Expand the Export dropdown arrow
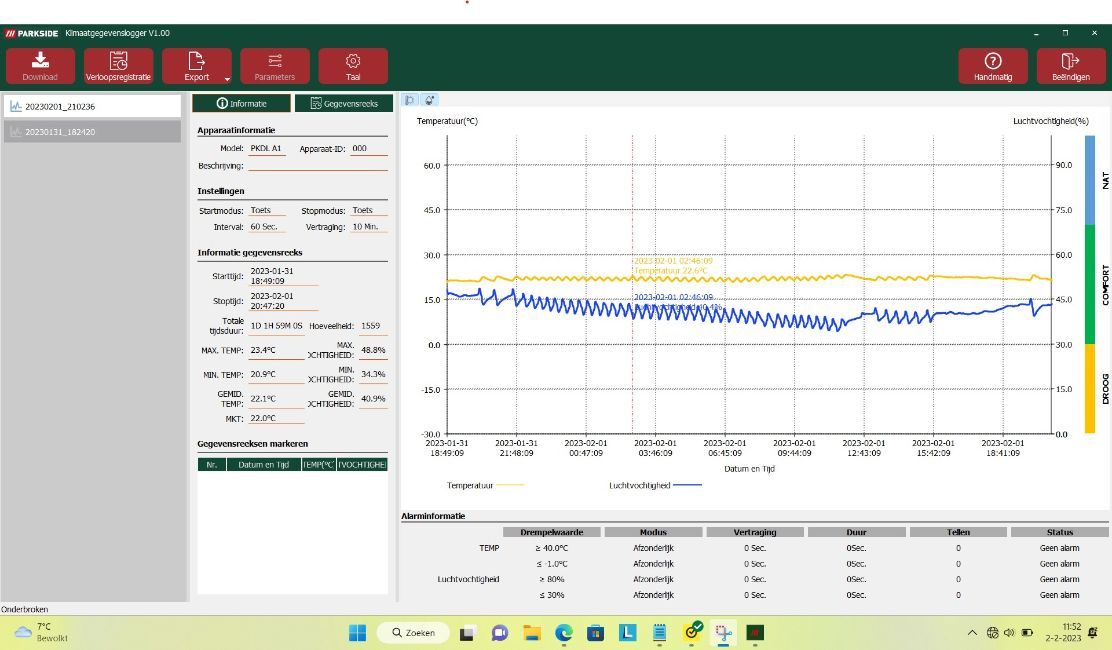 point(227,79)
